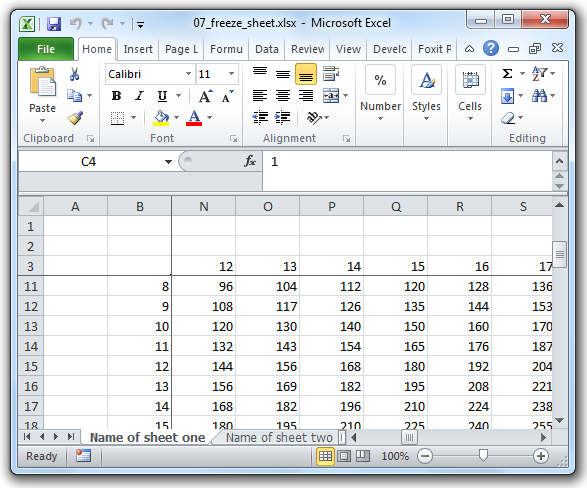Click the Insert Function fx icon

250,161
